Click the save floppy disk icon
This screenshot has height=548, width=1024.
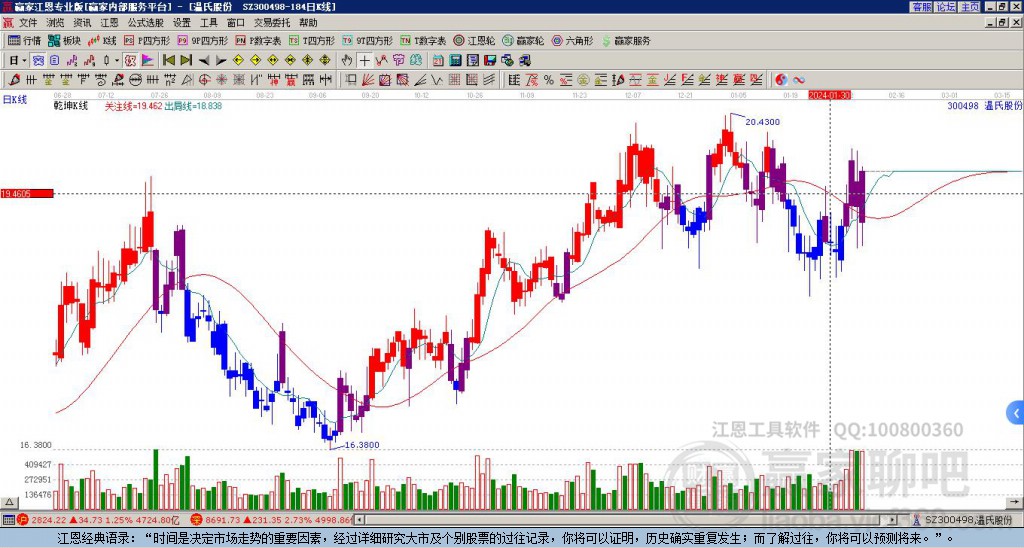[490, 61]
